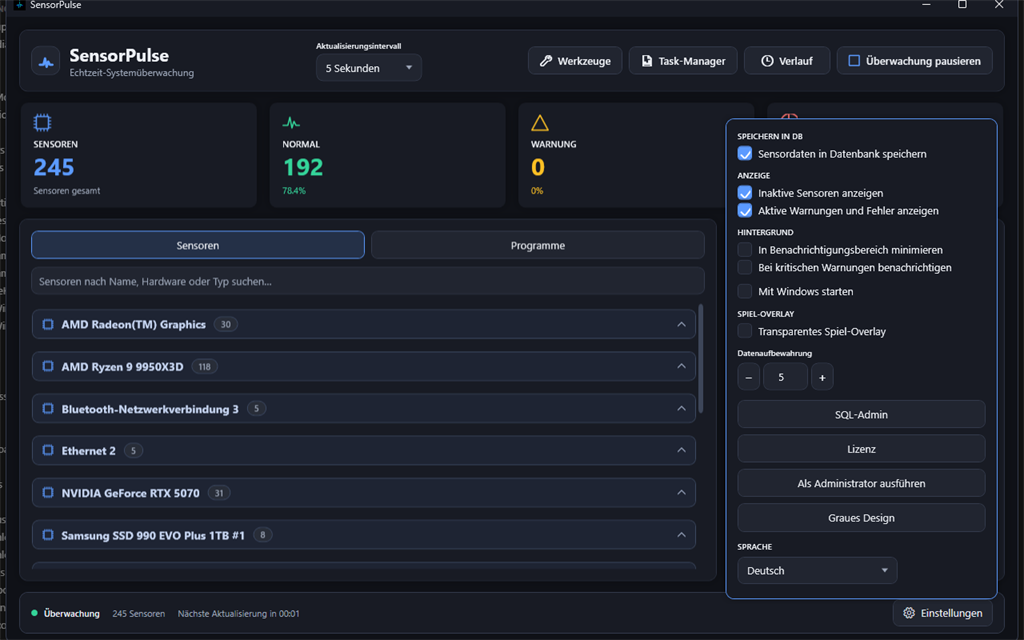The image size is (1024, 640).
Task: Click the 192 normal sensors value
Action: (x=303, y=167)
